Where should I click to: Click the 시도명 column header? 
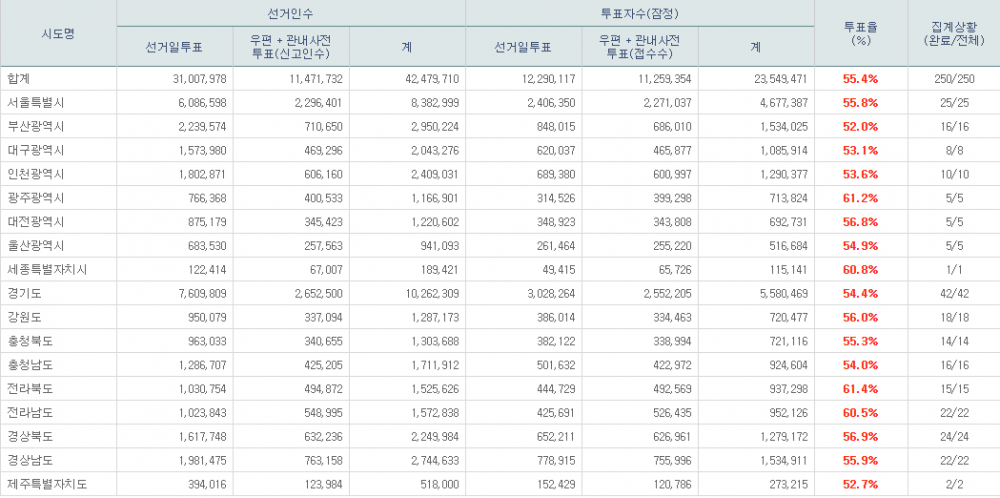[x=58, y=33]
